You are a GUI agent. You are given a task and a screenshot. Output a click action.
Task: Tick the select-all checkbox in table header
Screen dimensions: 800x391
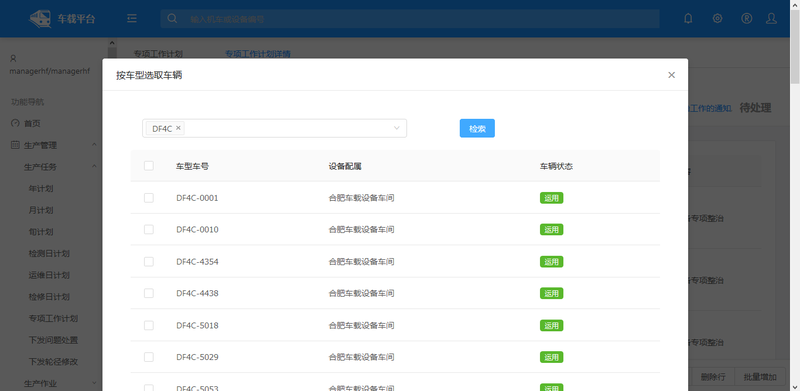148,166
